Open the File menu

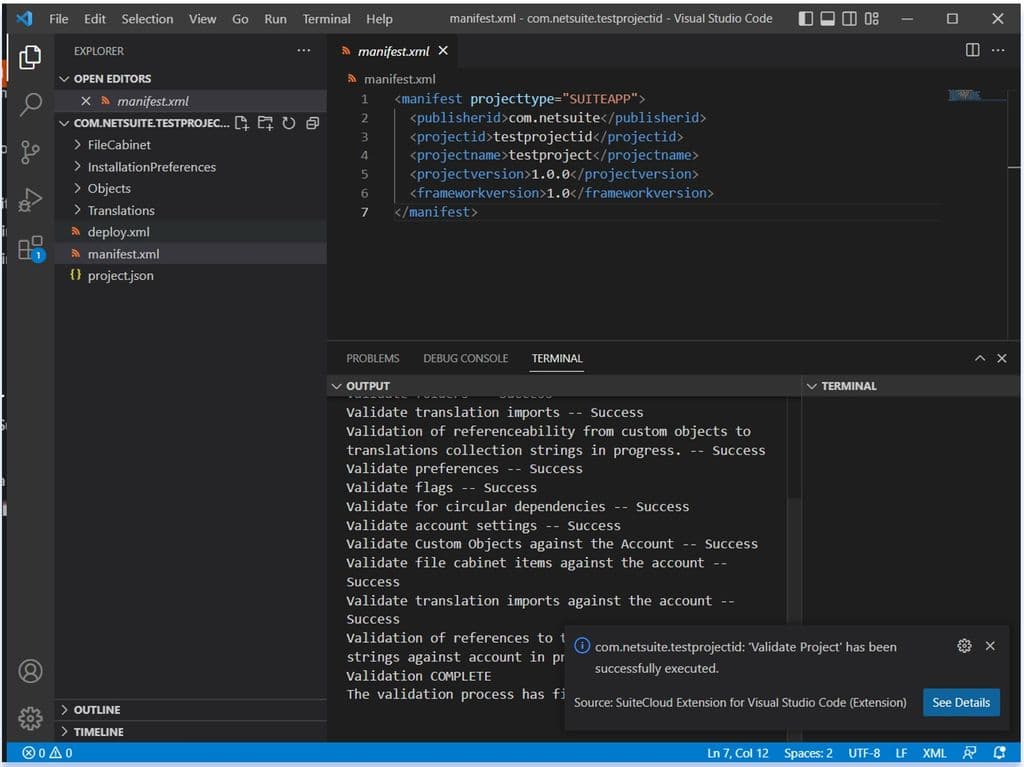(x=59, y=19)
